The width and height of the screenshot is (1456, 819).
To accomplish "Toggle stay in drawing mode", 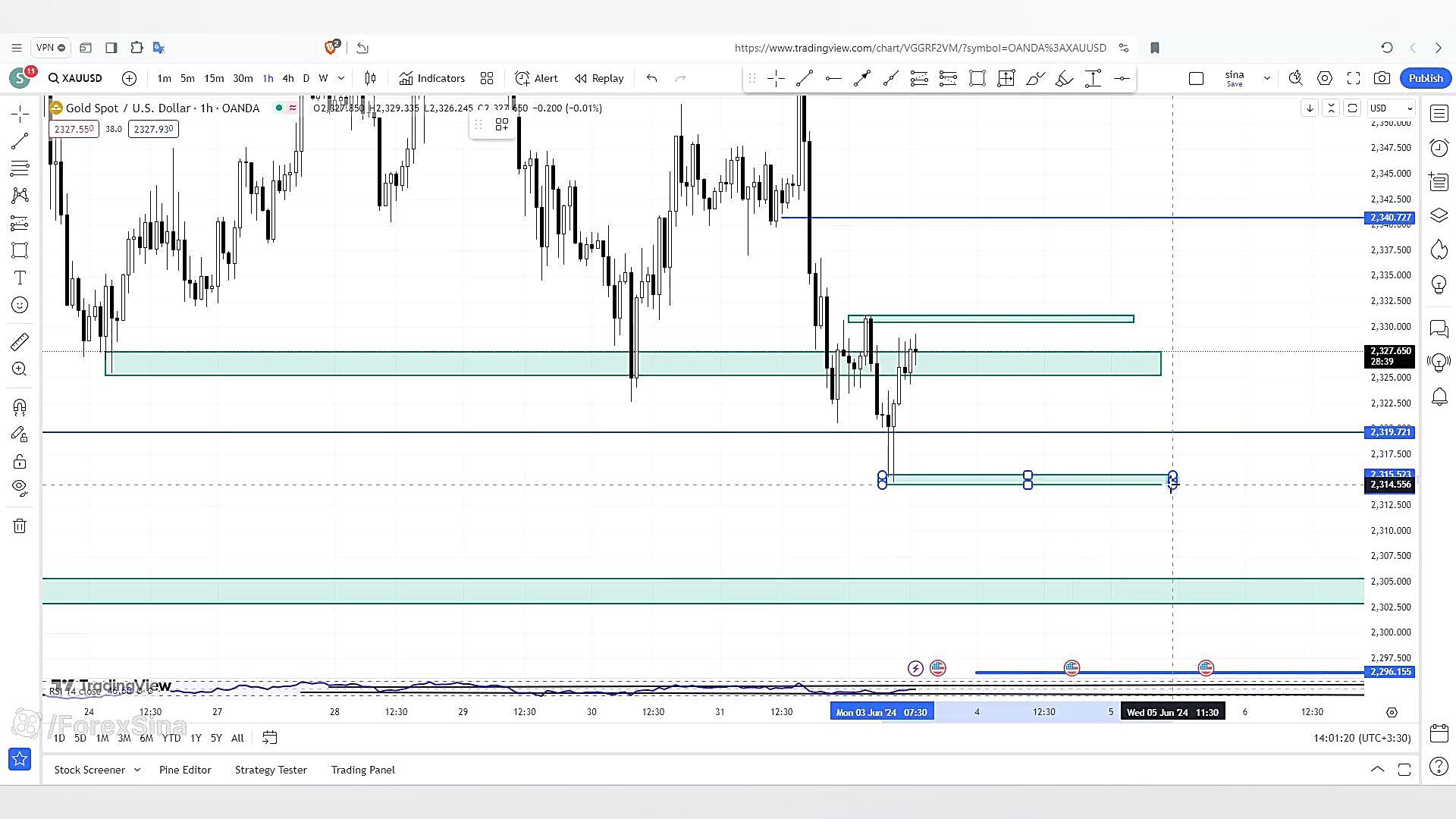I will point(20,435).
